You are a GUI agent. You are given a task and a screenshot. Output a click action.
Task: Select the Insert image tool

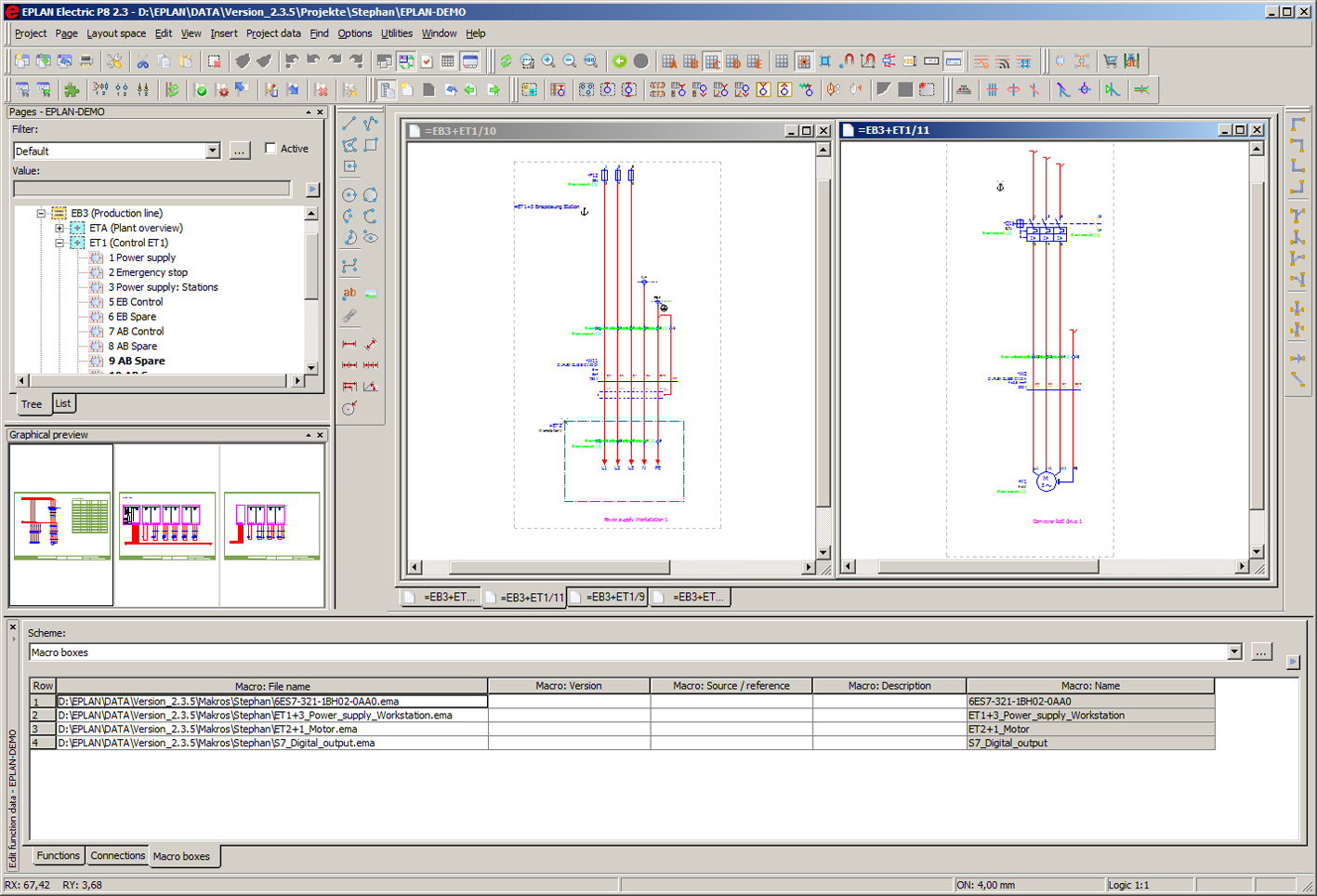[x=371, y=293]
